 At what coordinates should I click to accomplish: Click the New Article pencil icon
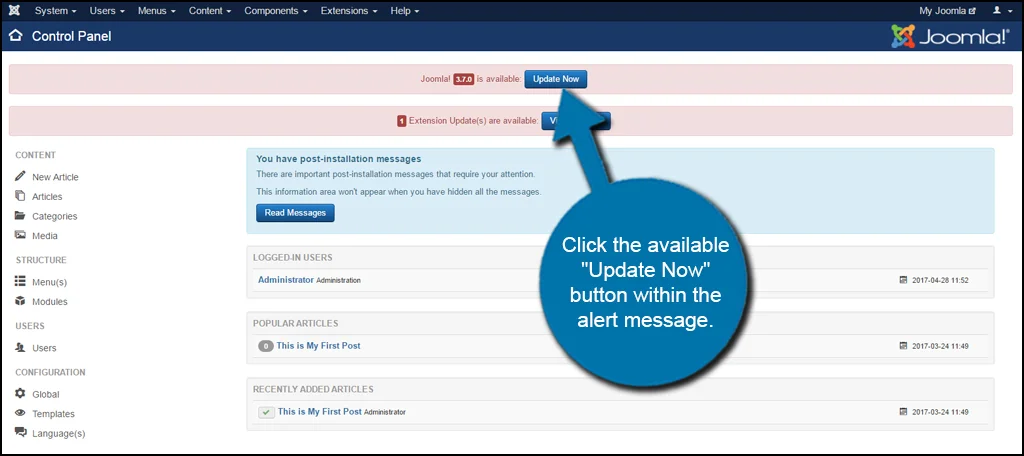click(20, 176)
